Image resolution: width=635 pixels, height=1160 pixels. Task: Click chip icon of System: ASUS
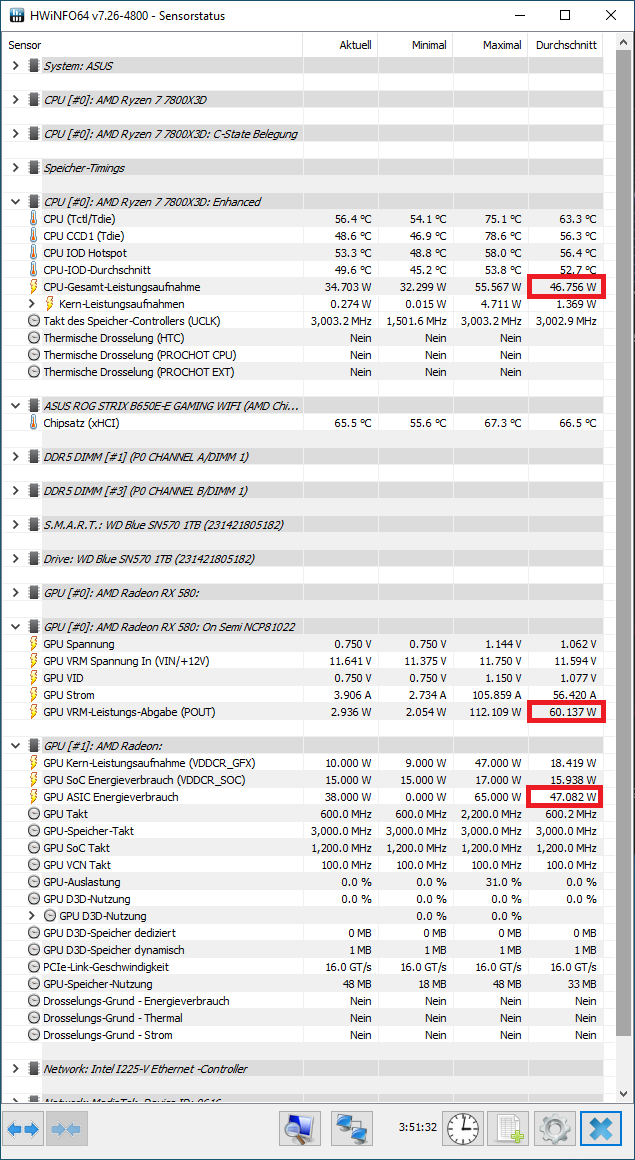point(33,66)
